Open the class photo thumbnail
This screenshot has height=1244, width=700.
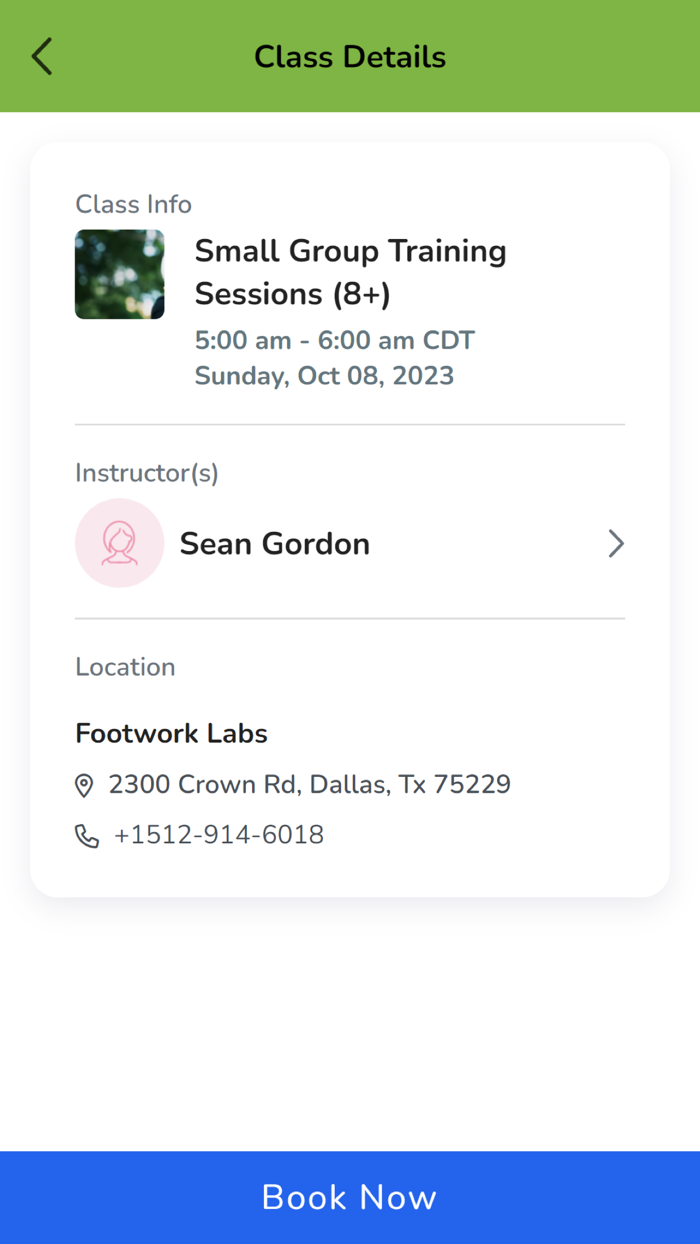[119, 274]
